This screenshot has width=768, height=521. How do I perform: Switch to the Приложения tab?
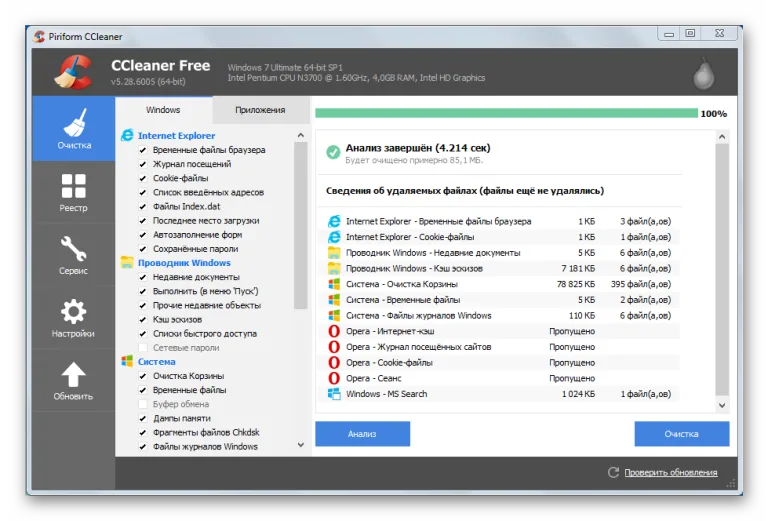260,110
